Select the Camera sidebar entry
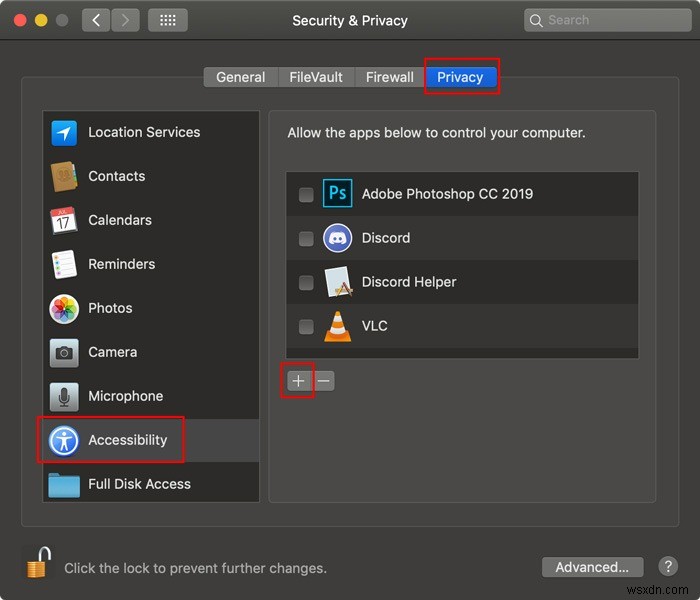 point(151,352)
